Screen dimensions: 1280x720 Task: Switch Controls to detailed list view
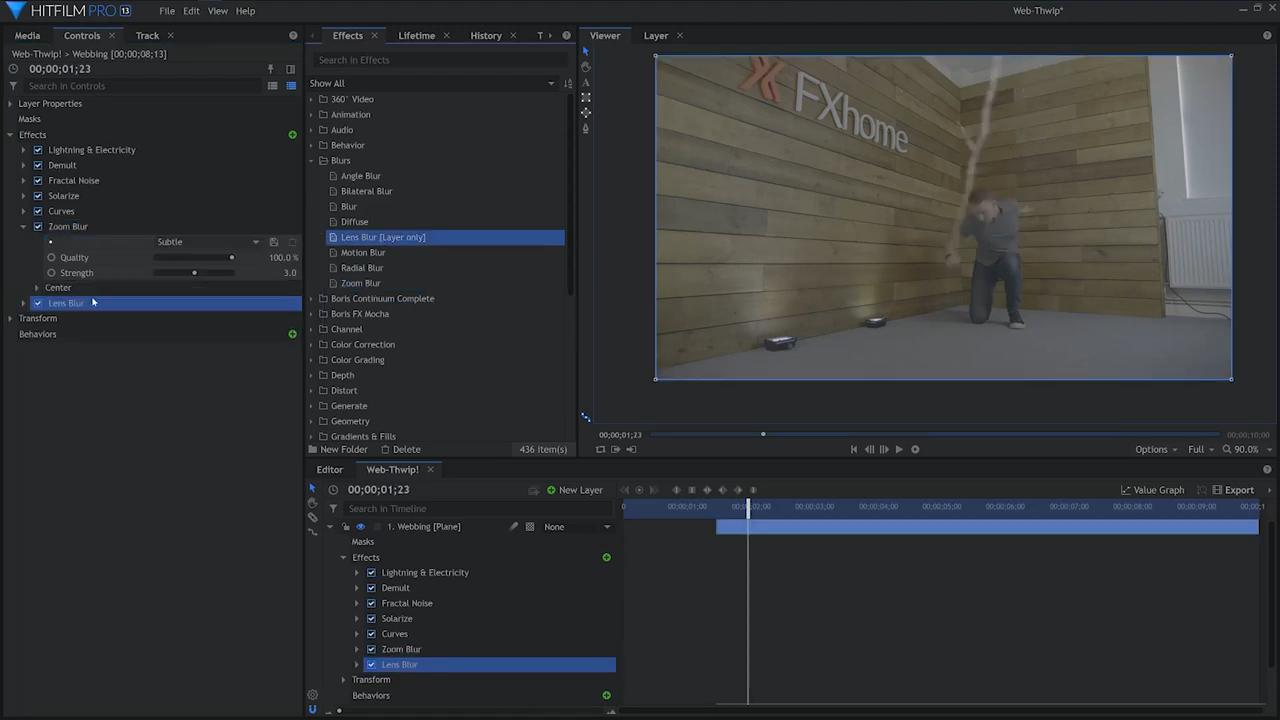coord(291,86)
